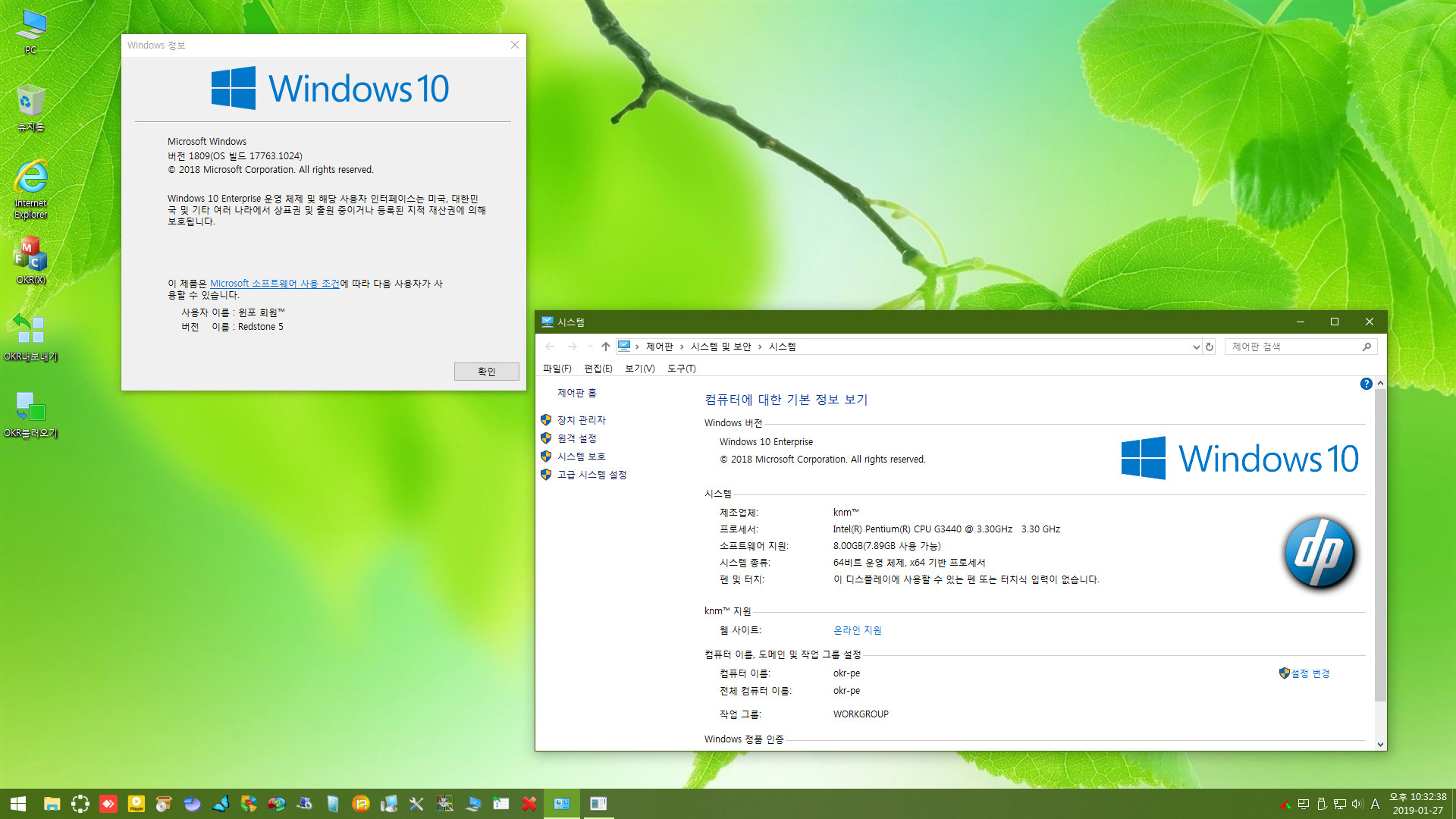Image resolution: width=1456 pixels, height=819 pixels.
Task: Open the OKR내보내기 desktop shortcut
Action: click(x=30, y=337)
